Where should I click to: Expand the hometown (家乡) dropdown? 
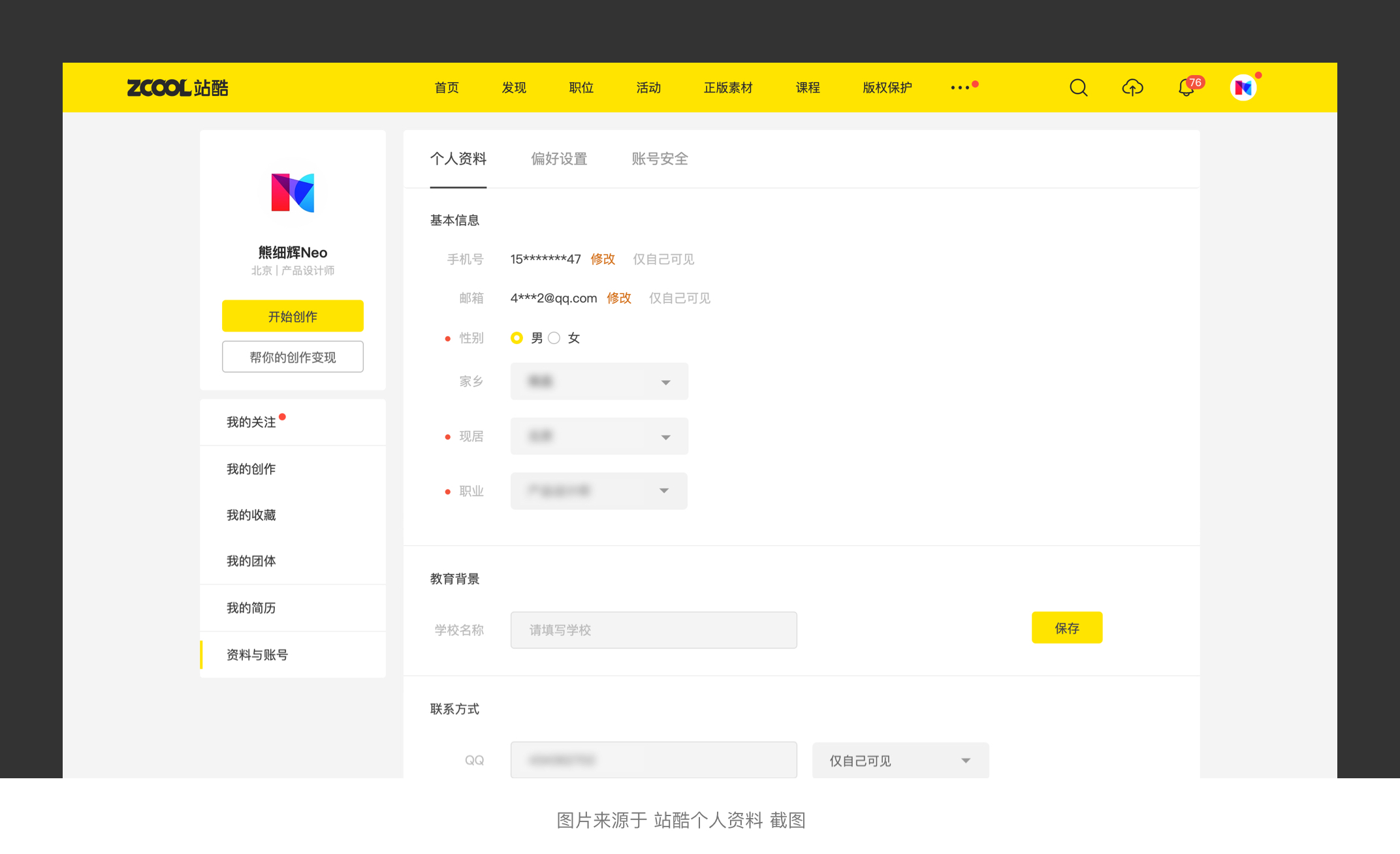click(599, 381)
